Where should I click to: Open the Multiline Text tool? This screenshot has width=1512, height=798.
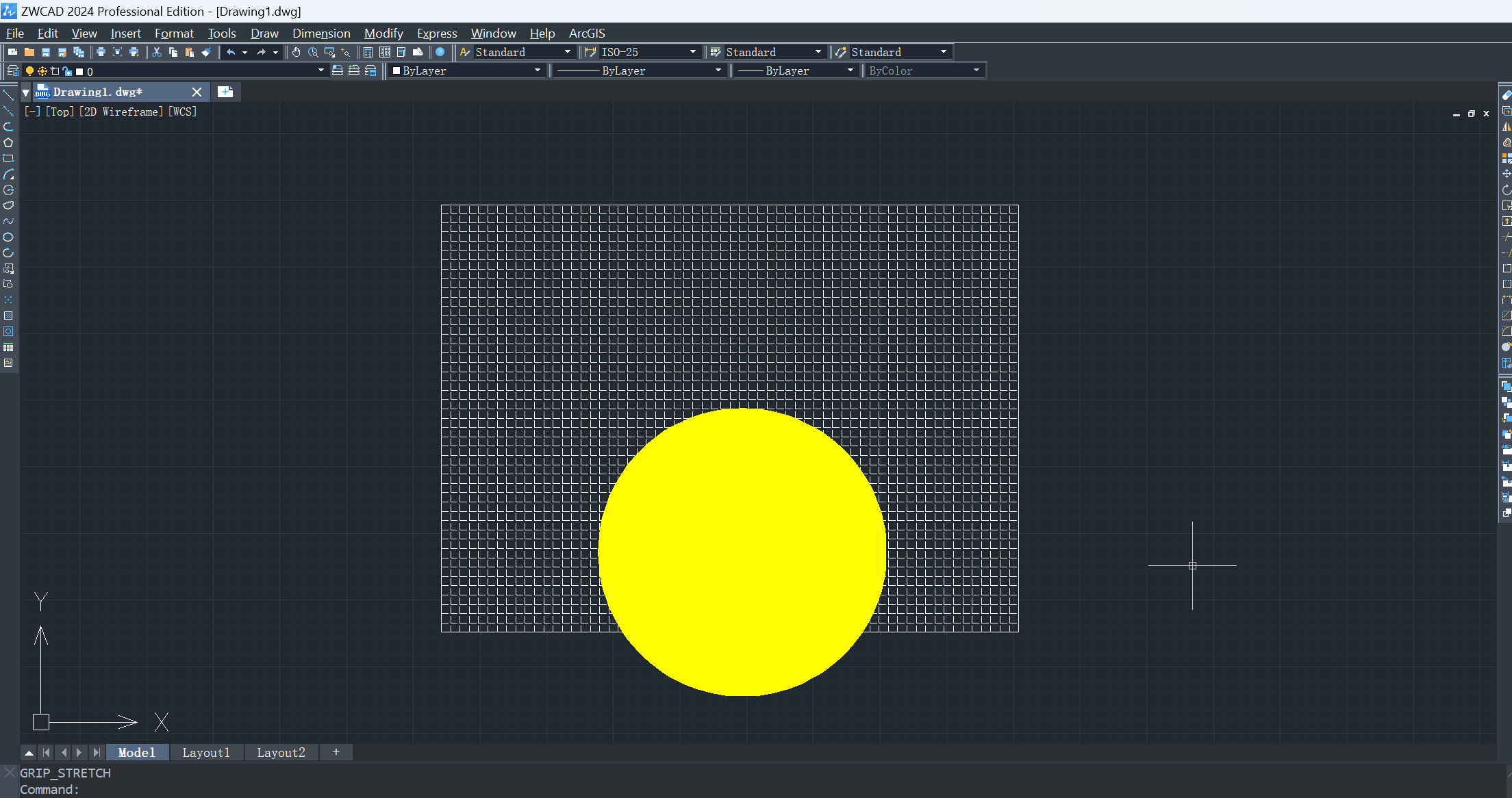pos(8,363)
